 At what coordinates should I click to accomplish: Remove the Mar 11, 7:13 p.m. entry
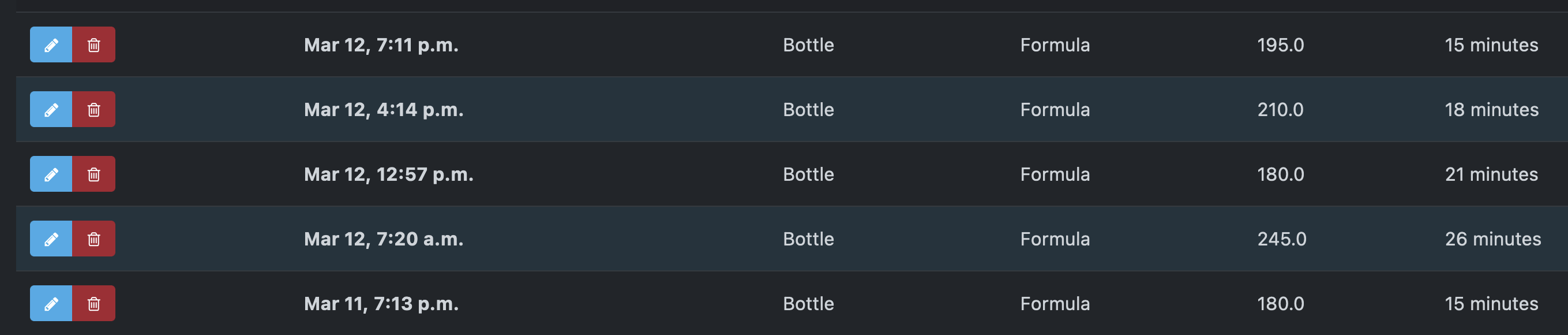(93, 303)
